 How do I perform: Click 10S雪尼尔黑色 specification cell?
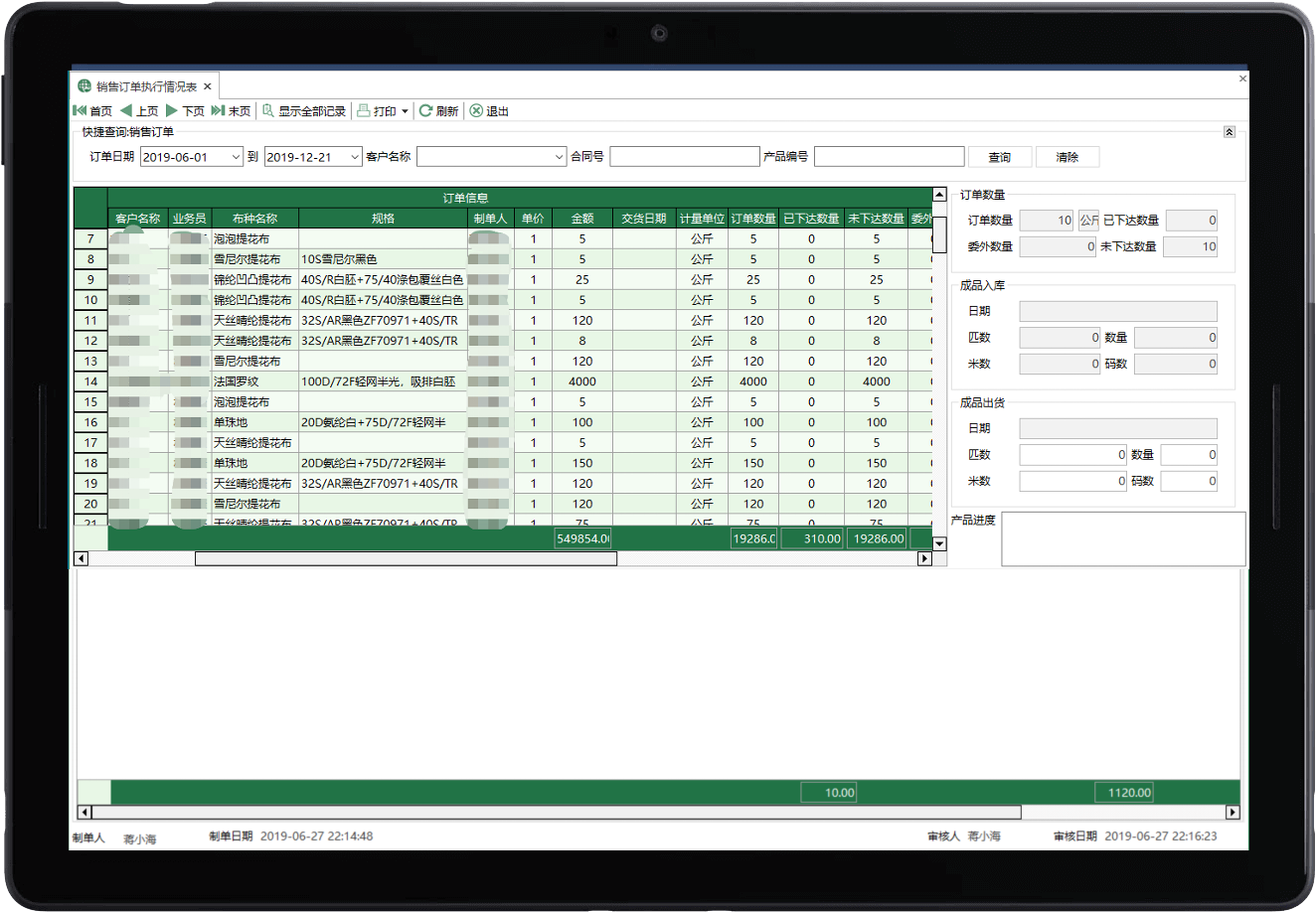[x=383, y=259]
